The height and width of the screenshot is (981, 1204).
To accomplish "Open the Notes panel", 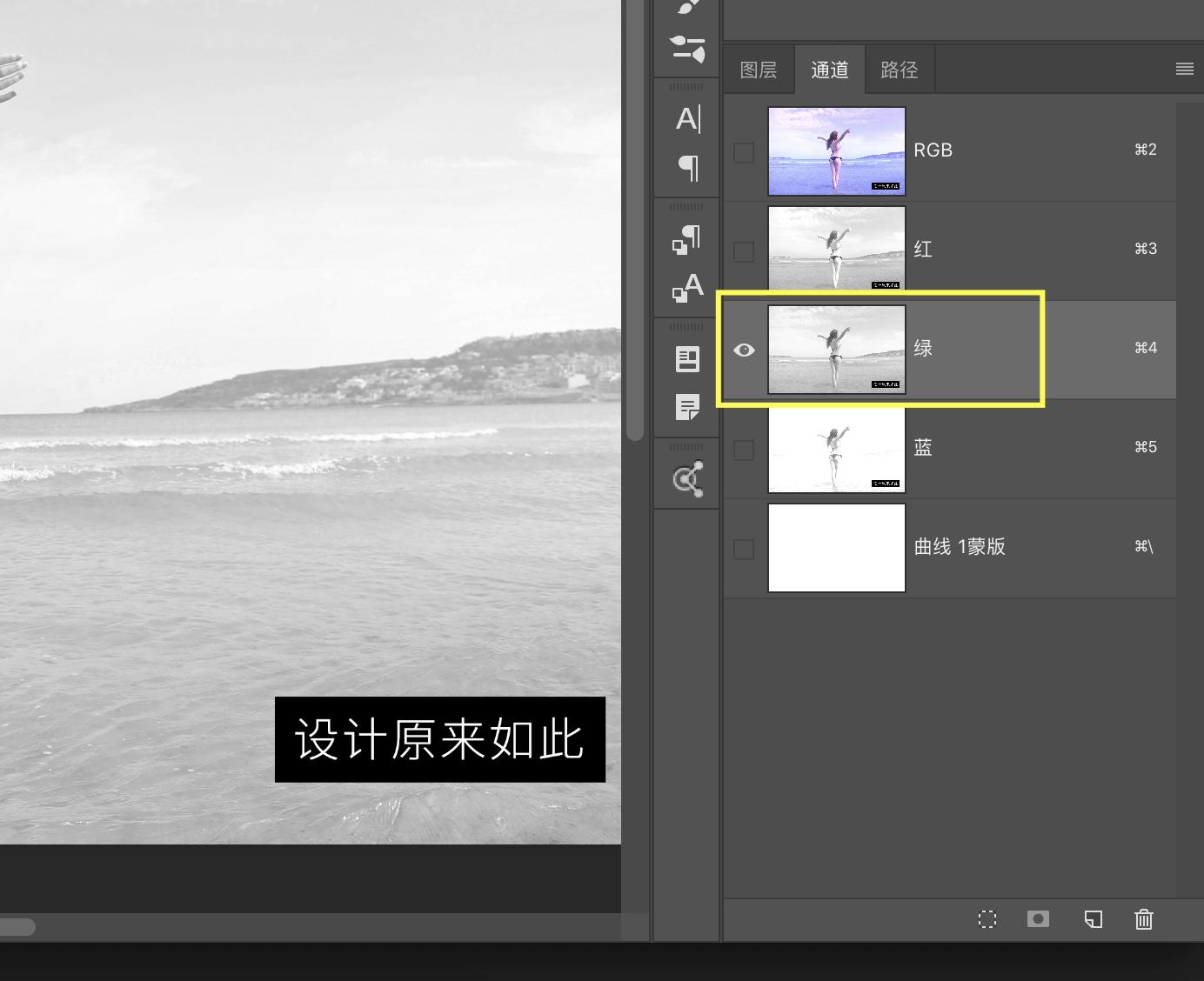I will [x=687, y=406].
